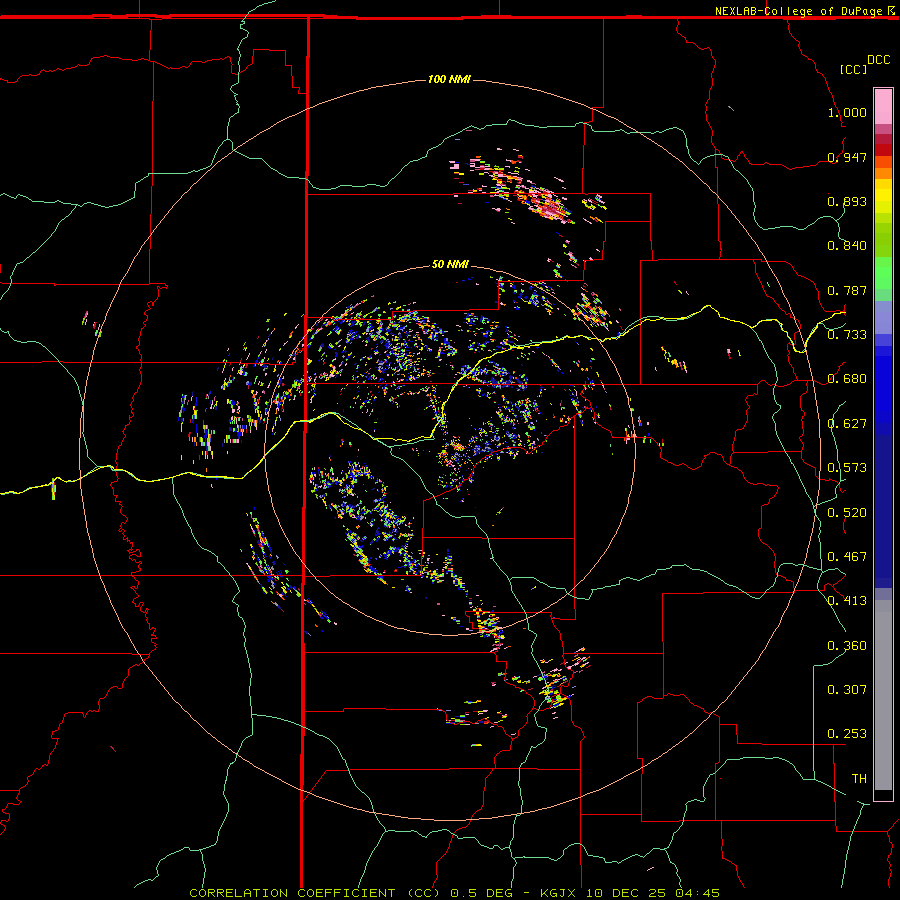Image resolution: width=900 pixels, height=900 pixels.
Task: Click the TH threshold label
Action: tap(859, 779)
